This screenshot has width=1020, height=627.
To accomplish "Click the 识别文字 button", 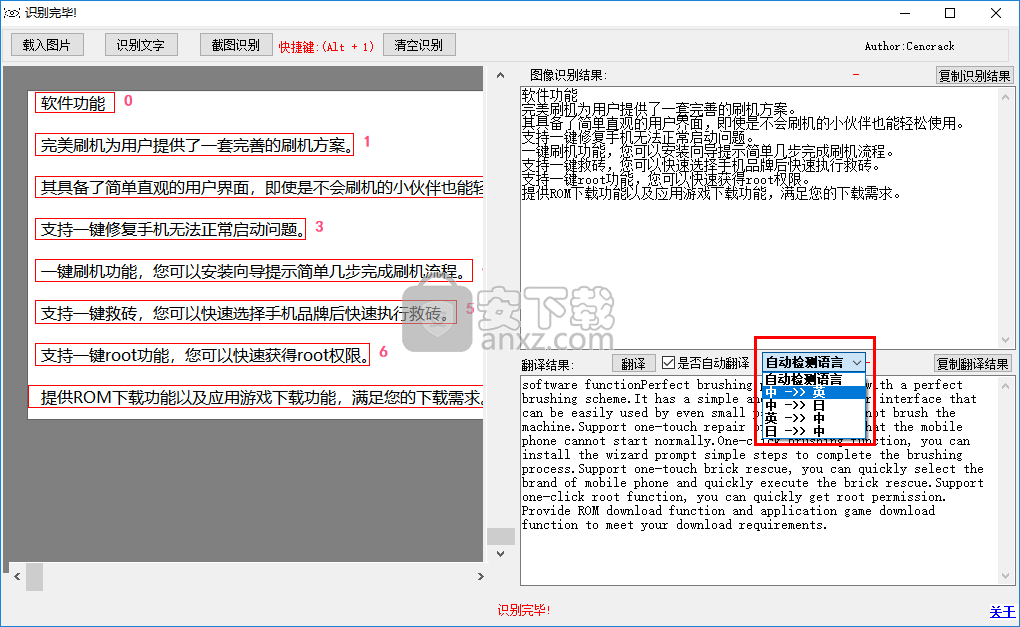I will 141,45.
